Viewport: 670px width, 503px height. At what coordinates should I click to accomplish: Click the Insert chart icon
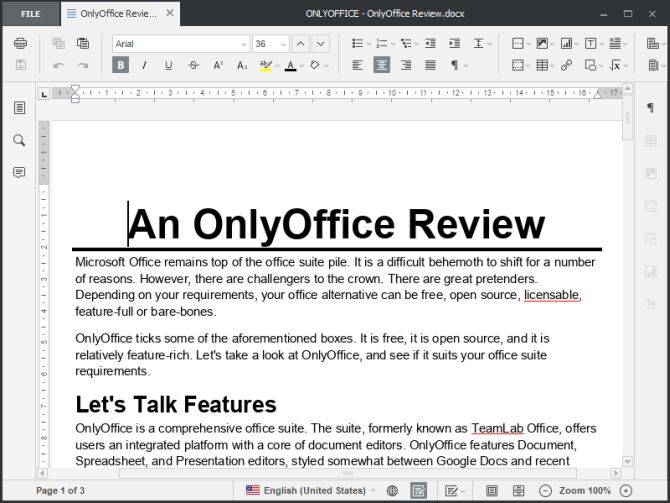tap(567, 44)
